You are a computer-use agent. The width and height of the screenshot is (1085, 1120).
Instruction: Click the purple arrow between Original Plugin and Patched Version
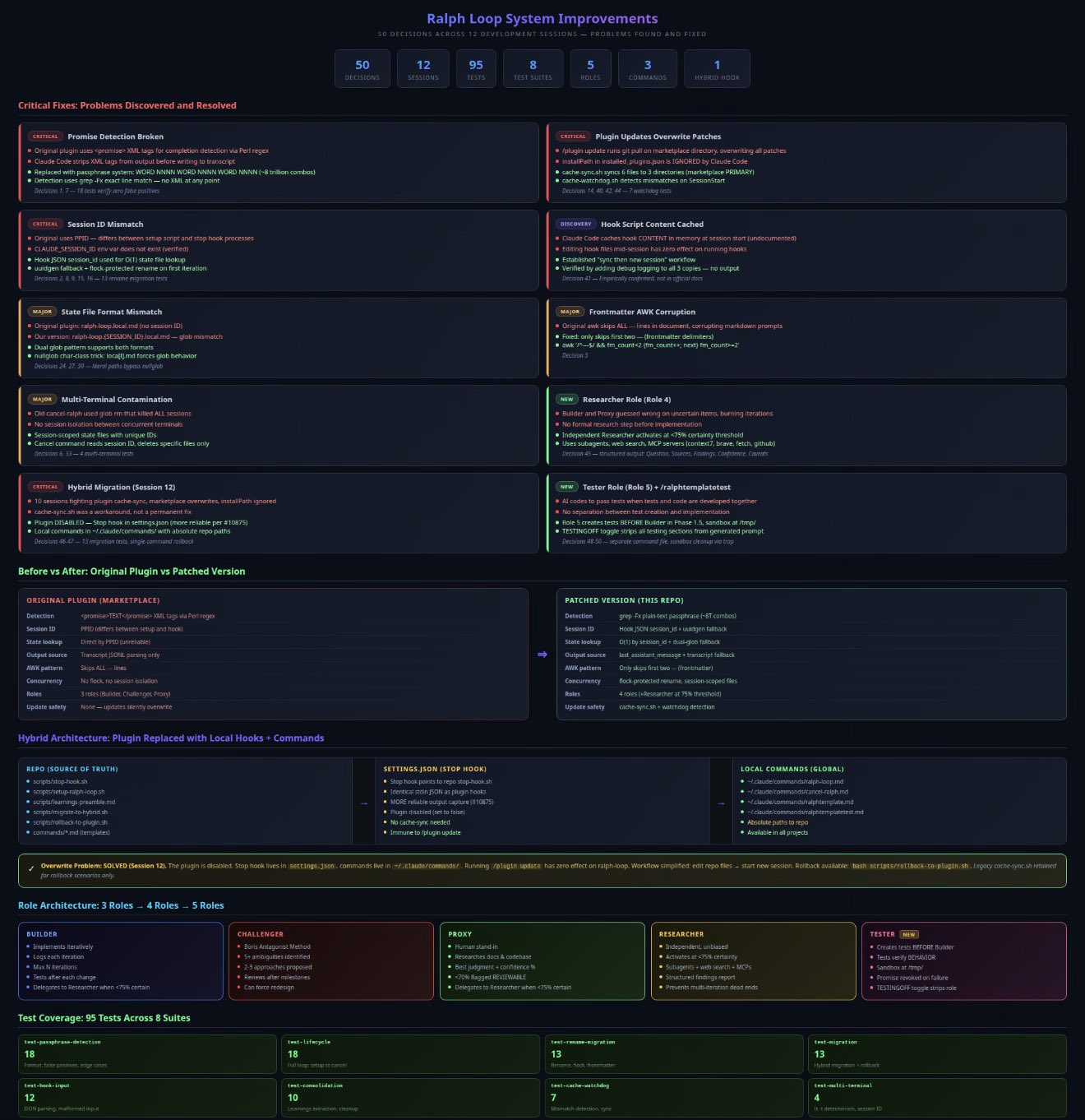pyautogui.click(x=542, y=655)
